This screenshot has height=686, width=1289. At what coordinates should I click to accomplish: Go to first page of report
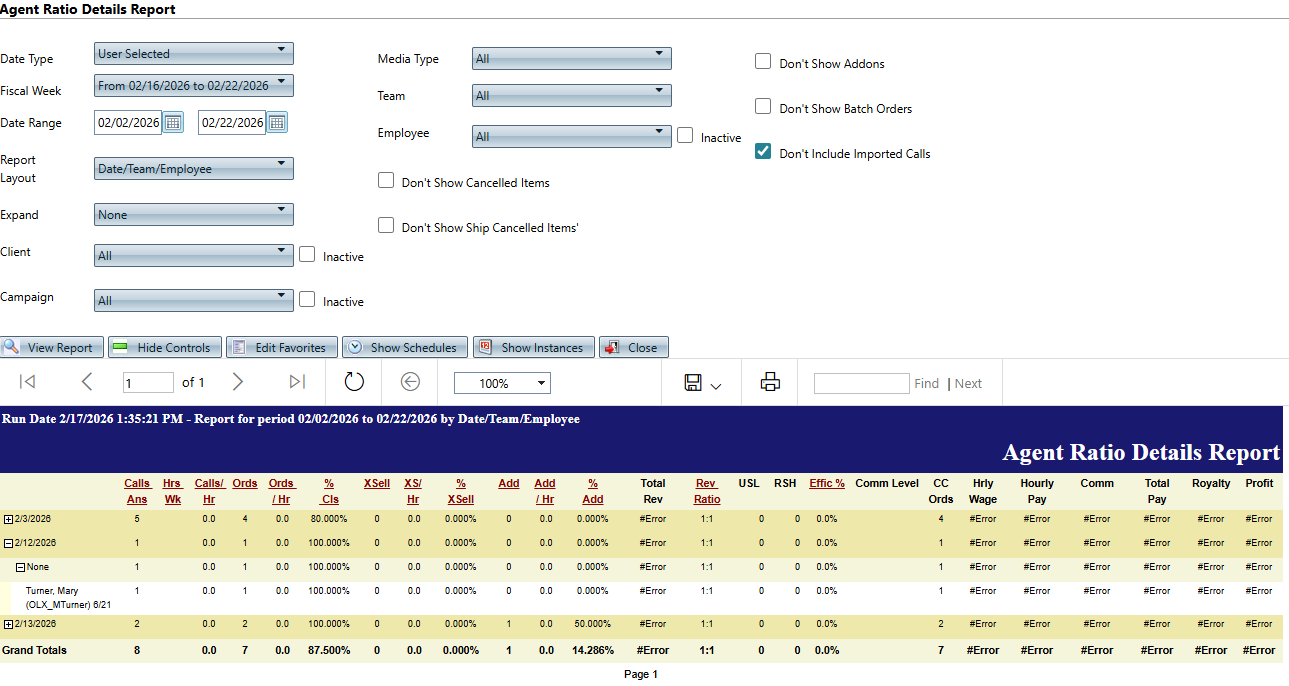pos(28,382)
